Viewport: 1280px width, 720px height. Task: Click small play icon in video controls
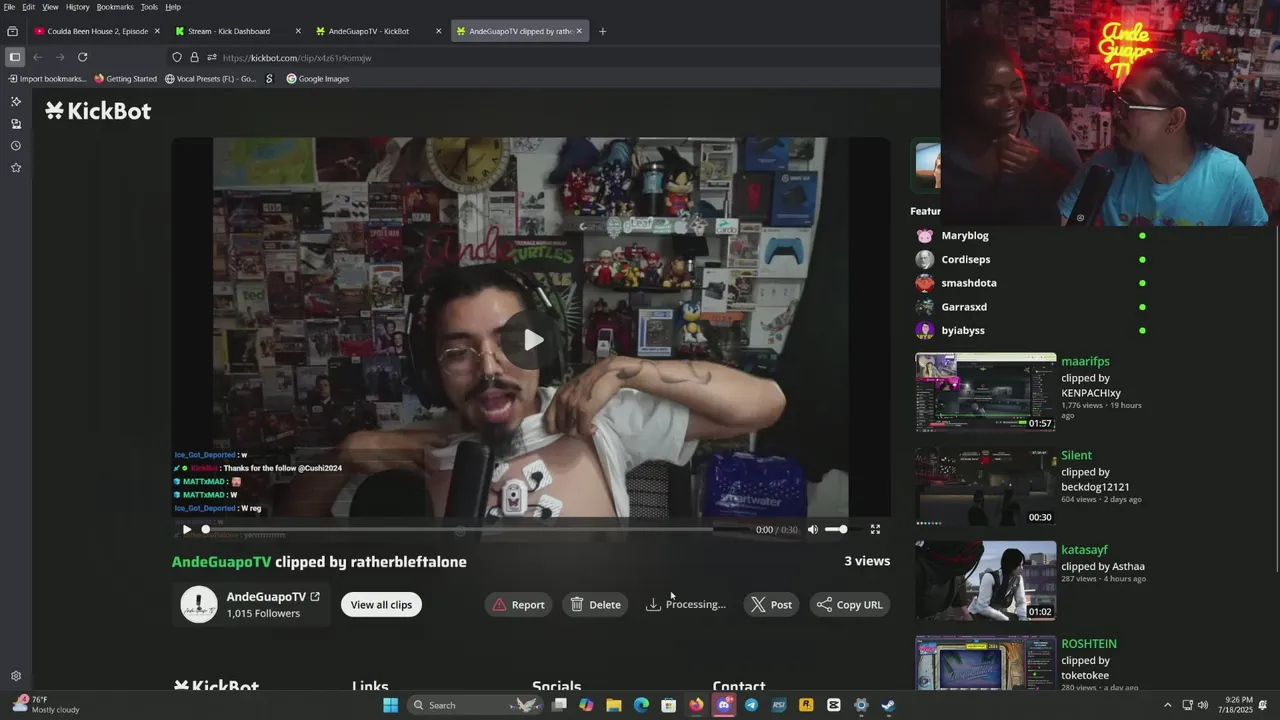pyautogui.click(x=186, y=530)
